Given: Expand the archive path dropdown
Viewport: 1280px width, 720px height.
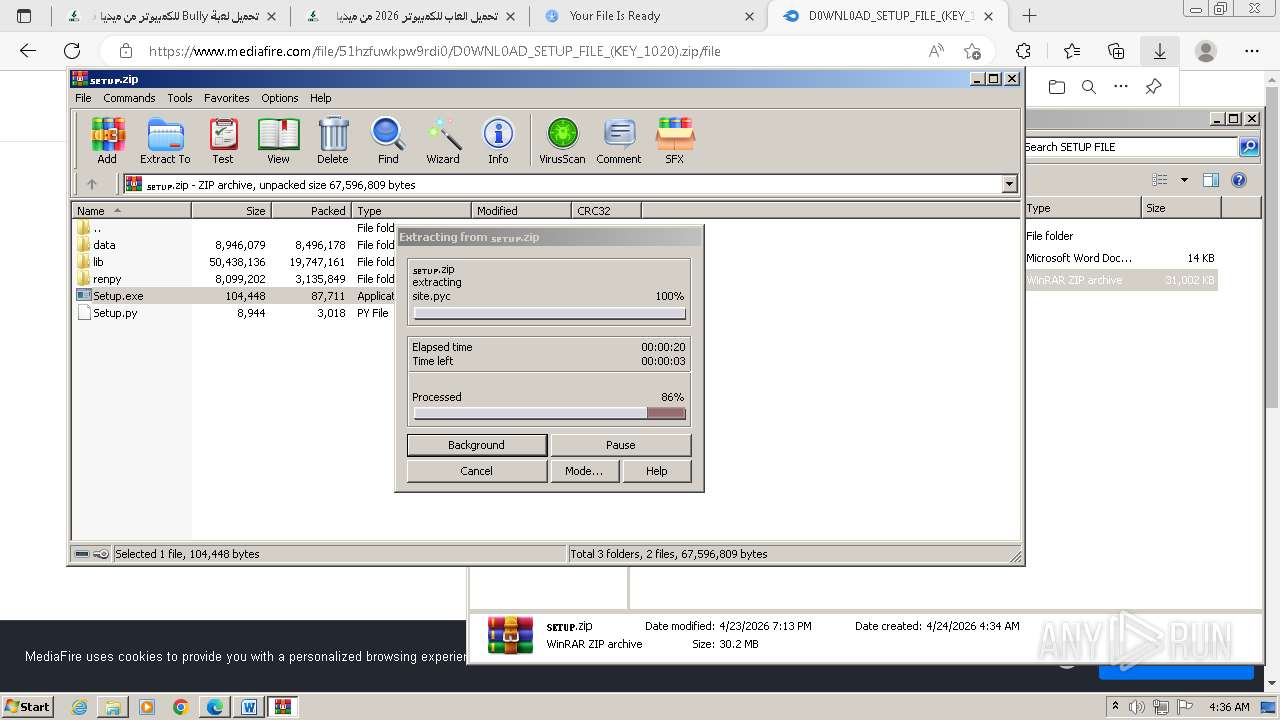Looking at the screenshot, I should [1009, 184].
